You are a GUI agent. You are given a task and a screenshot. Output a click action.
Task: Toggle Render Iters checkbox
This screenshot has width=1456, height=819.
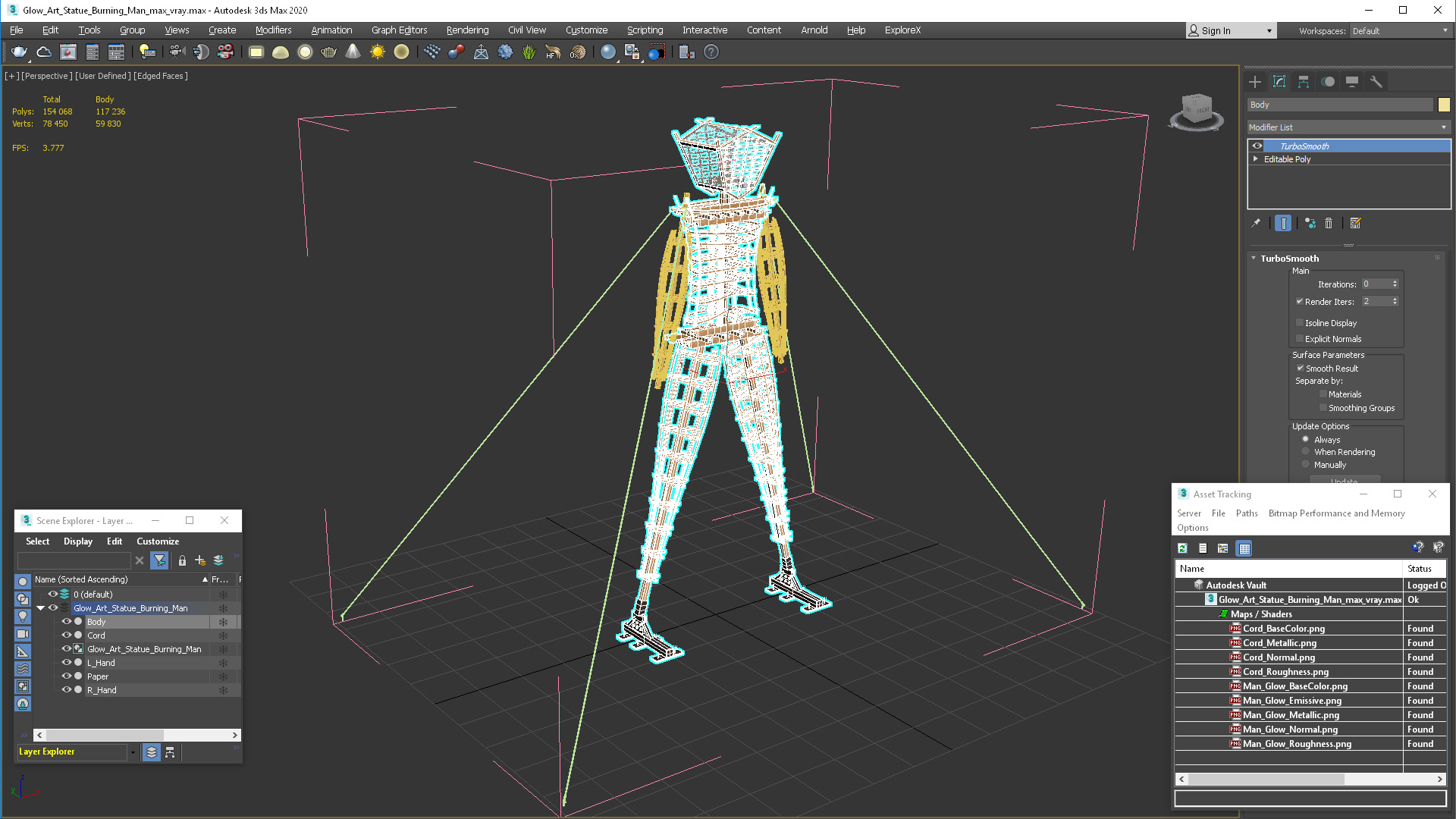[1300, 301]
